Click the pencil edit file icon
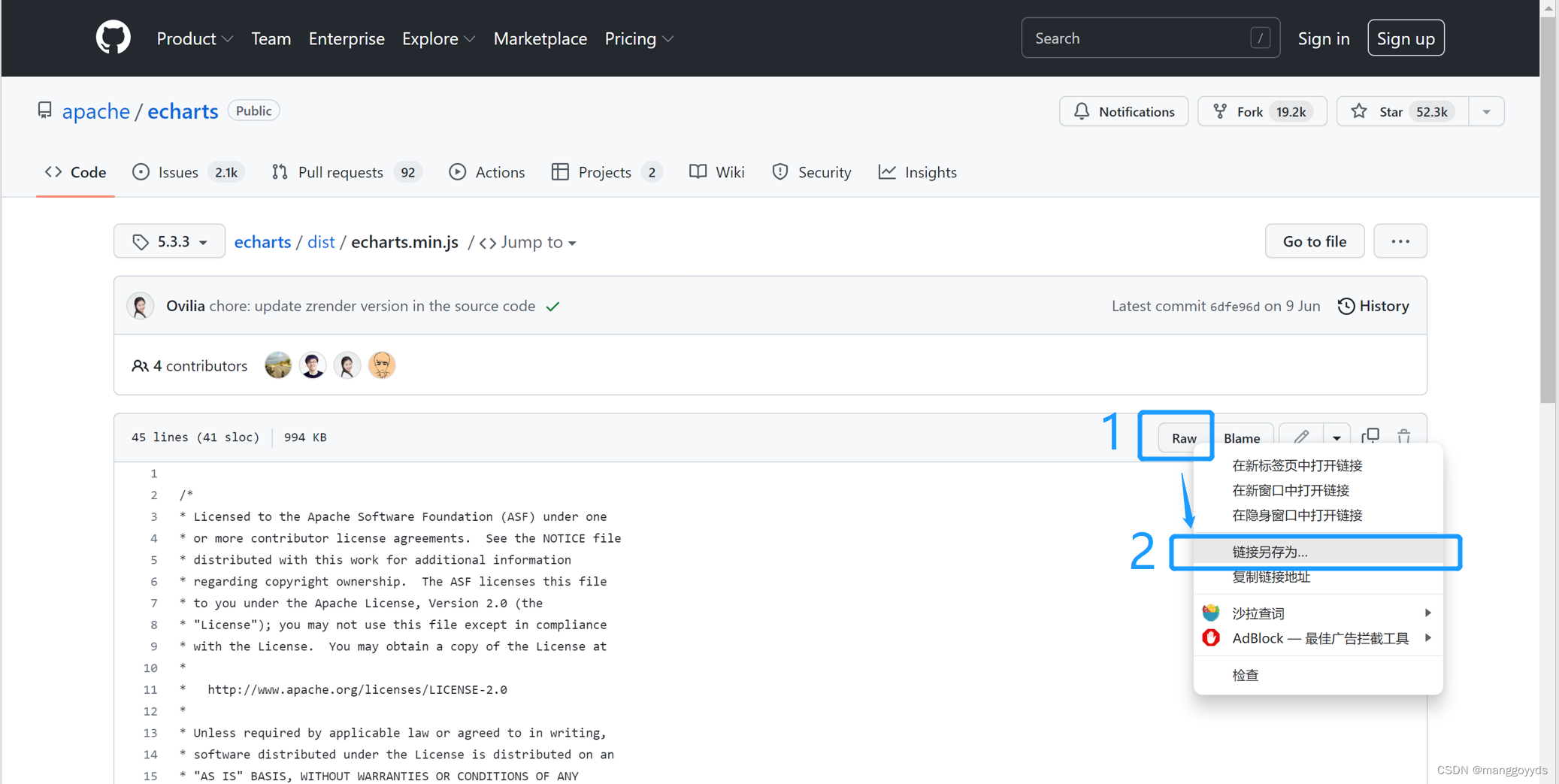Image resolution: width=1559 pixels, height=784 pixels. click(1301, 437)
